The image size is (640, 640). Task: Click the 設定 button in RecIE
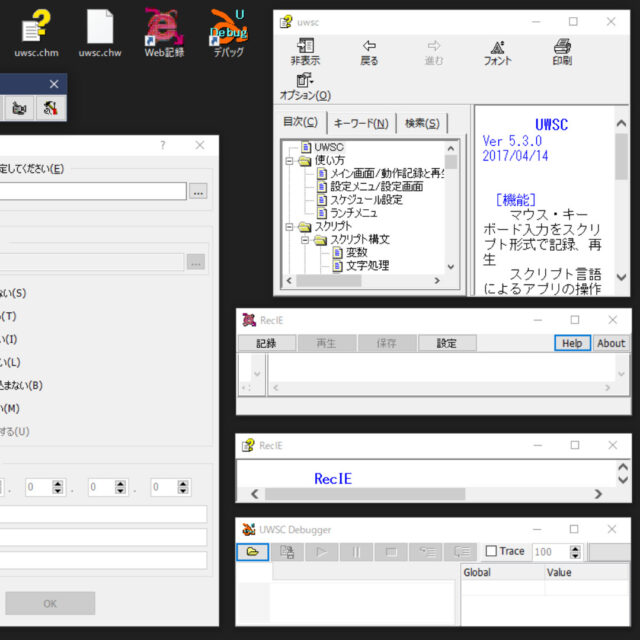pyautogui.click(x=447, y=343)
